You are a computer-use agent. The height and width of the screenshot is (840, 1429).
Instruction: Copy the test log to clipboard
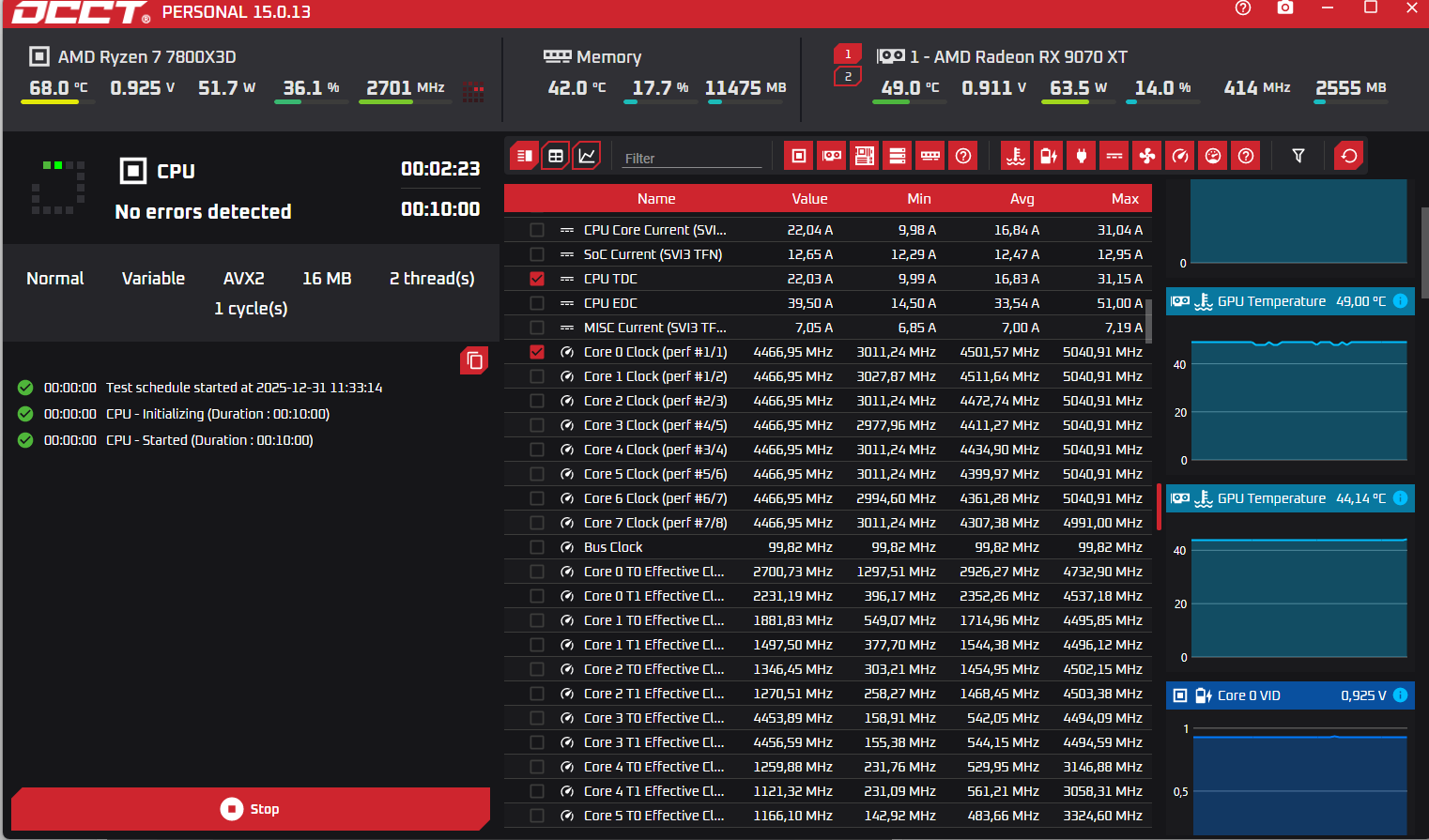(x=474, y=360)
